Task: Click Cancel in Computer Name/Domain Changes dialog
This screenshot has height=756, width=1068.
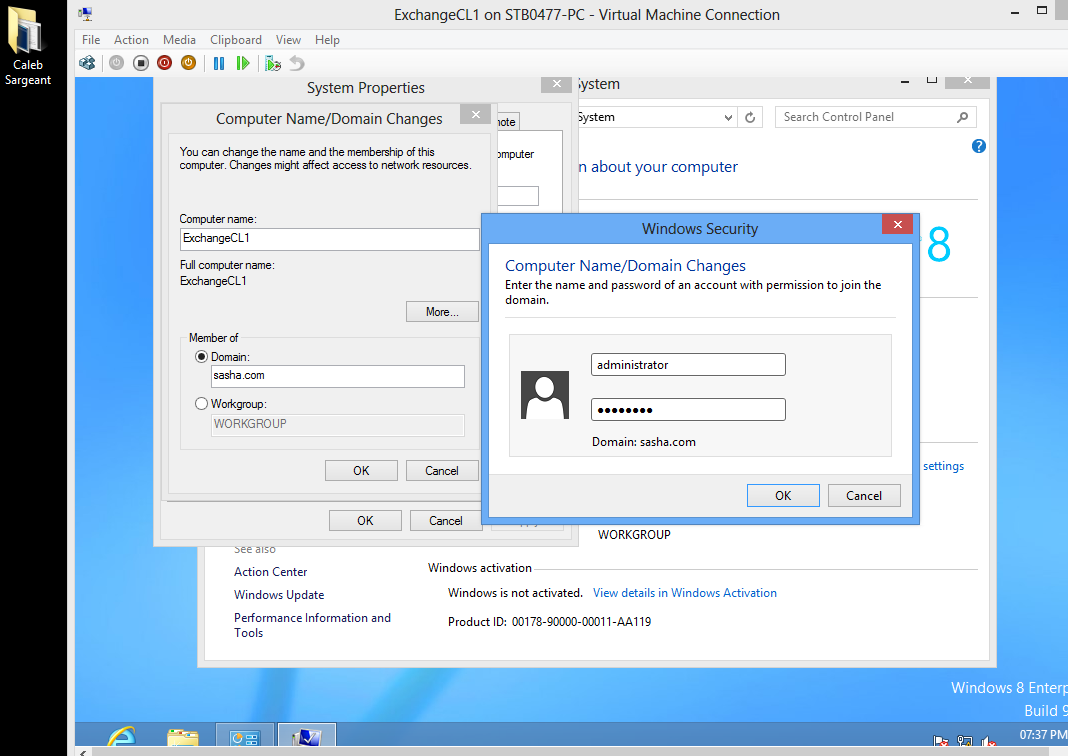Action: 442,471
